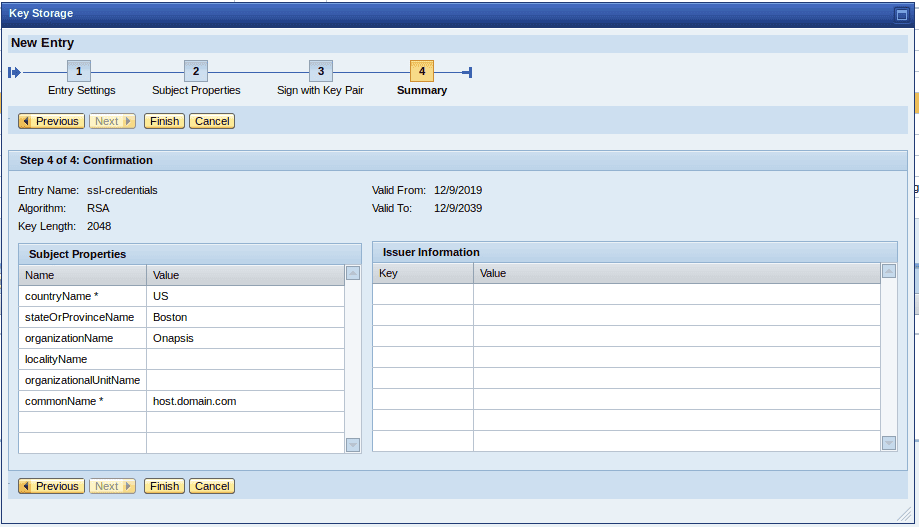Select step 4 Summary

click(x=422, y=72)
